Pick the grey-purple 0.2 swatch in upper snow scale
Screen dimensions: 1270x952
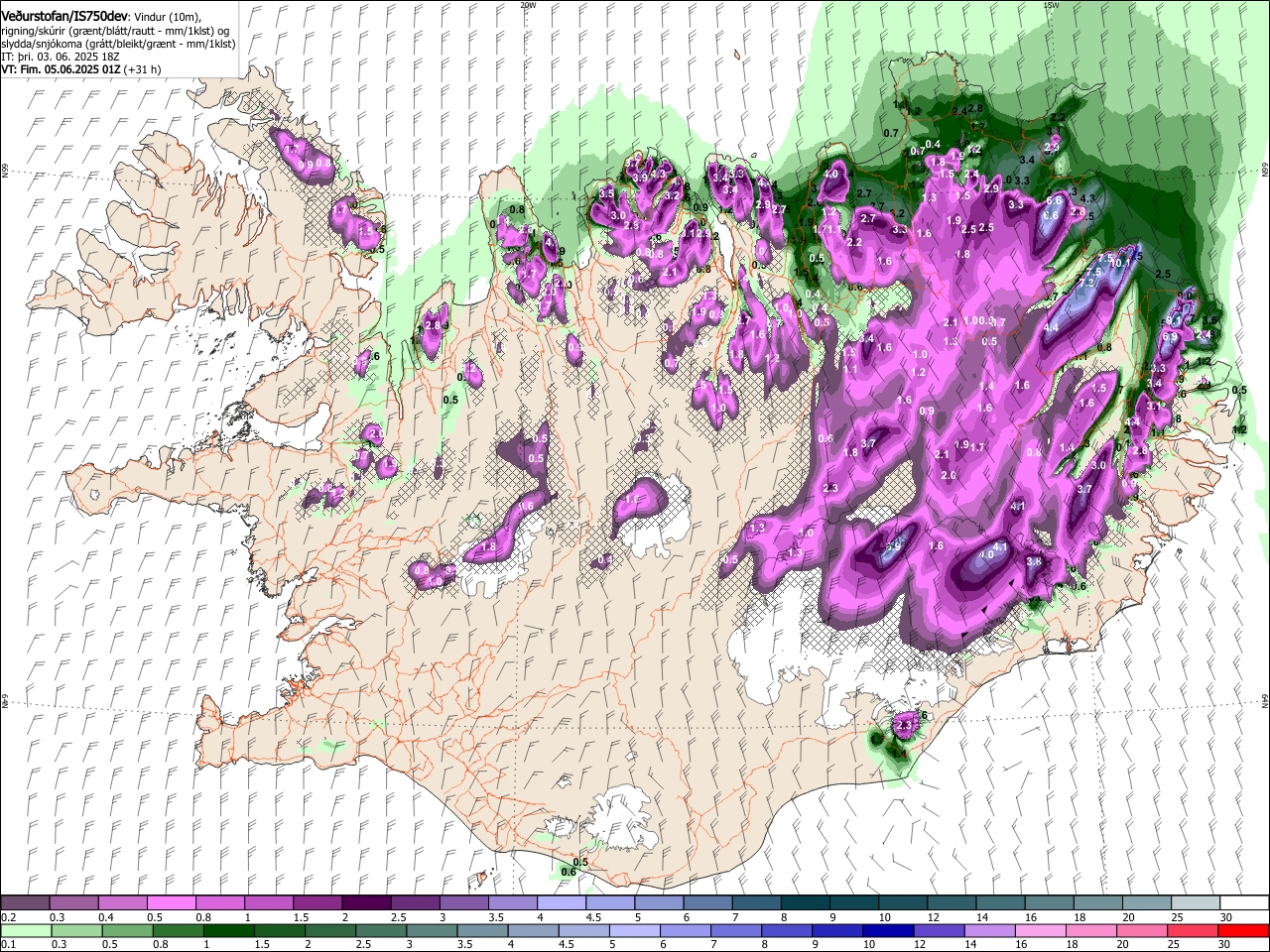[25, 903]
